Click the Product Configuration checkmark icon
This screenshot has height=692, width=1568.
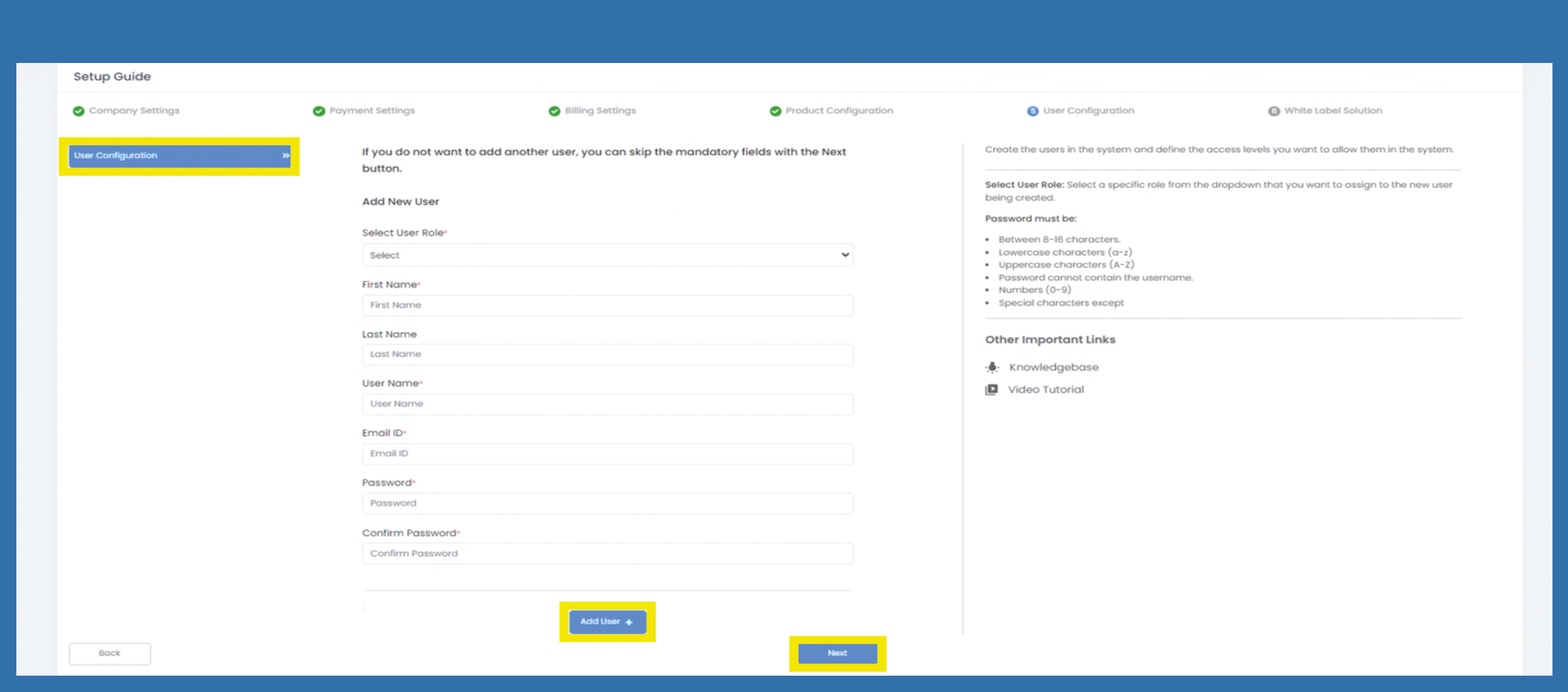[x=775, y=111]
